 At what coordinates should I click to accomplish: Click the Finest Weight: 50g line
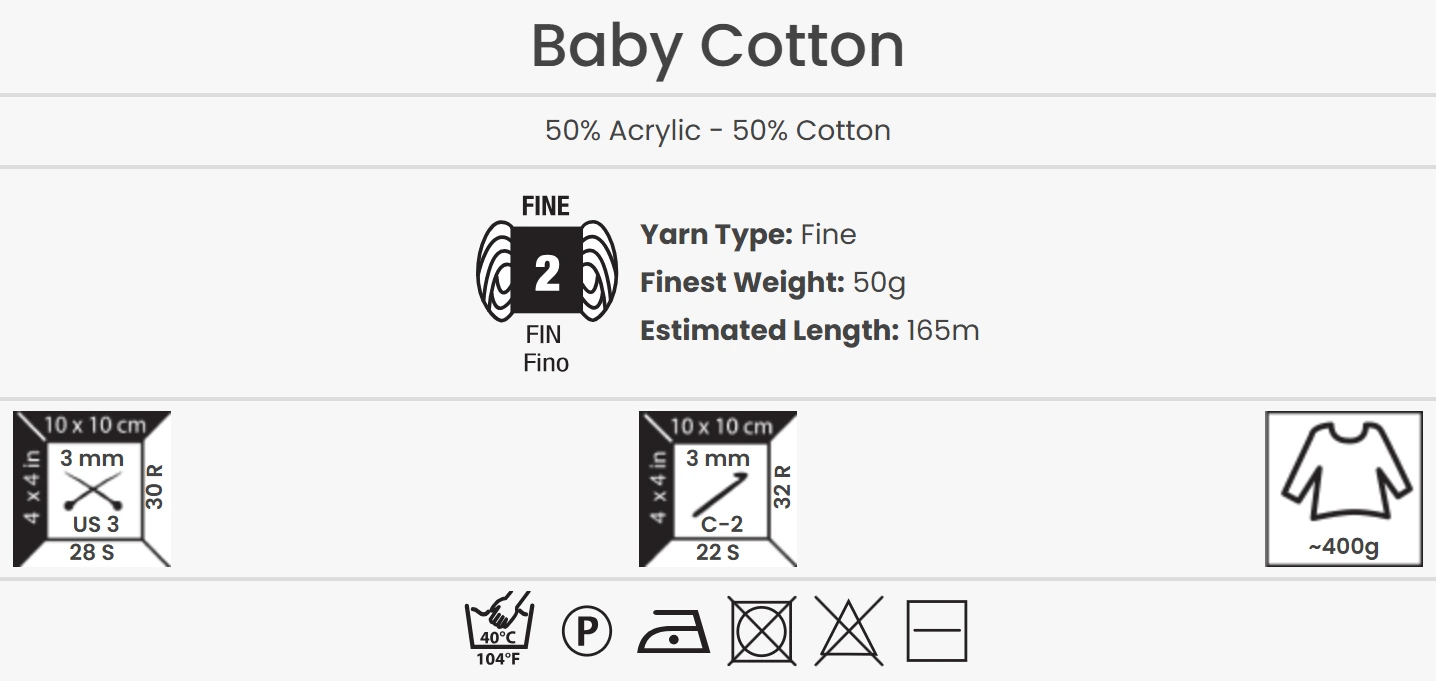pos(772,283)
